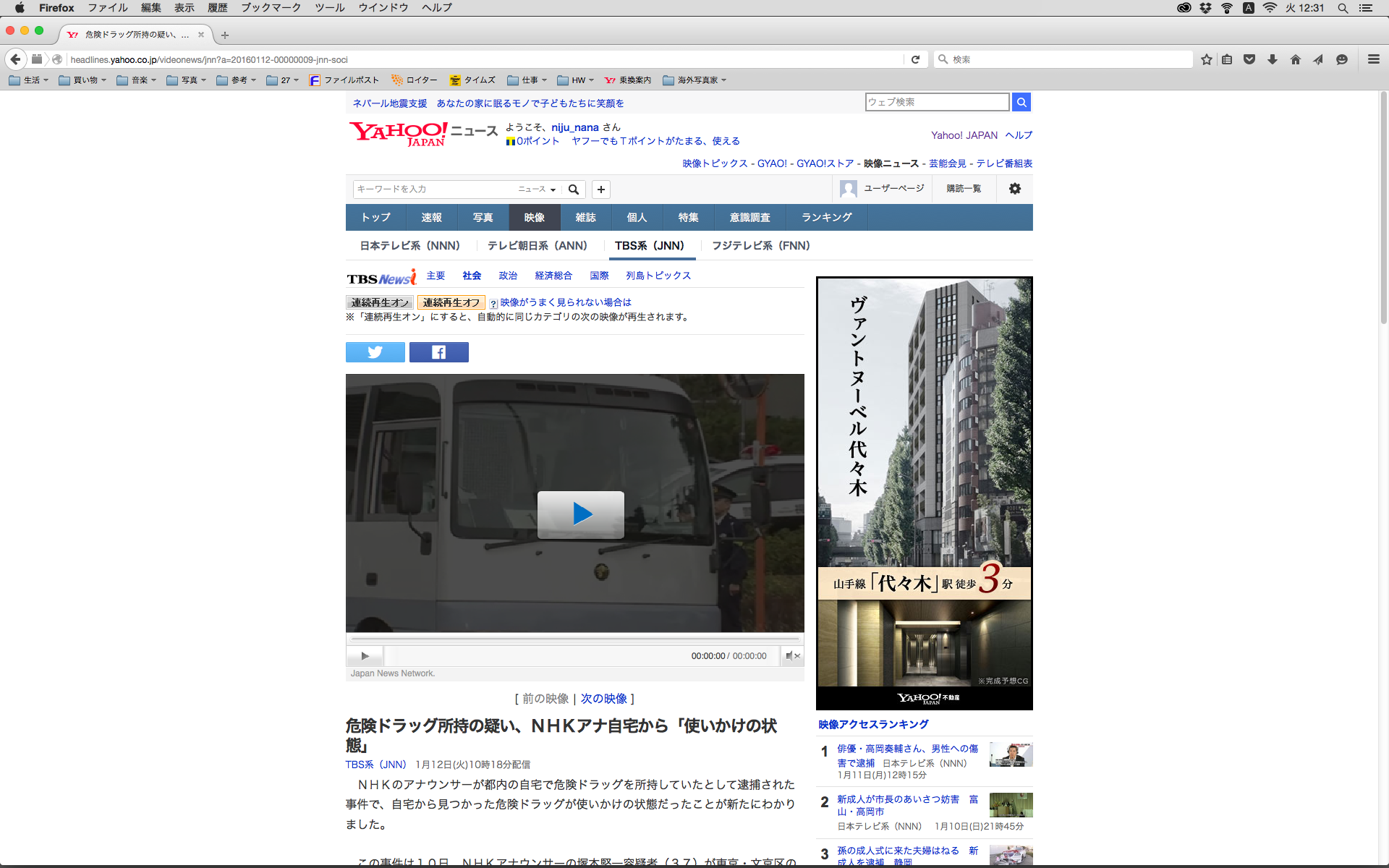Open the ランキング navigation tab
This screenshot has height=868, width=1389.
(x=826, y=217)
